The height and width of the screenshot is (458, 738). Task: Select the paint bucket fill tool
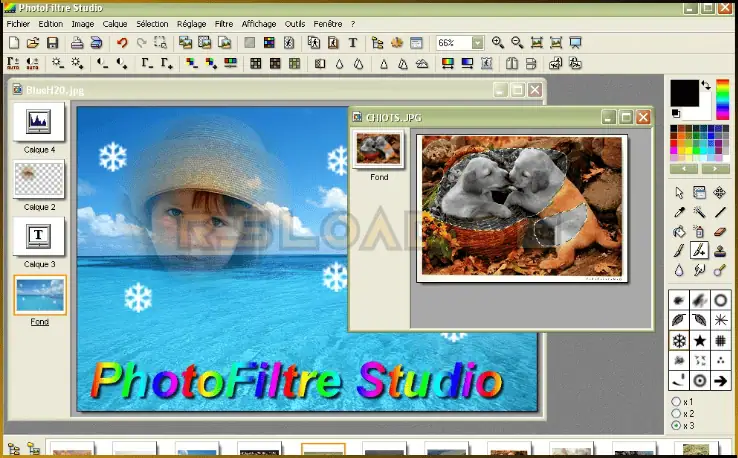coord(679,232)
